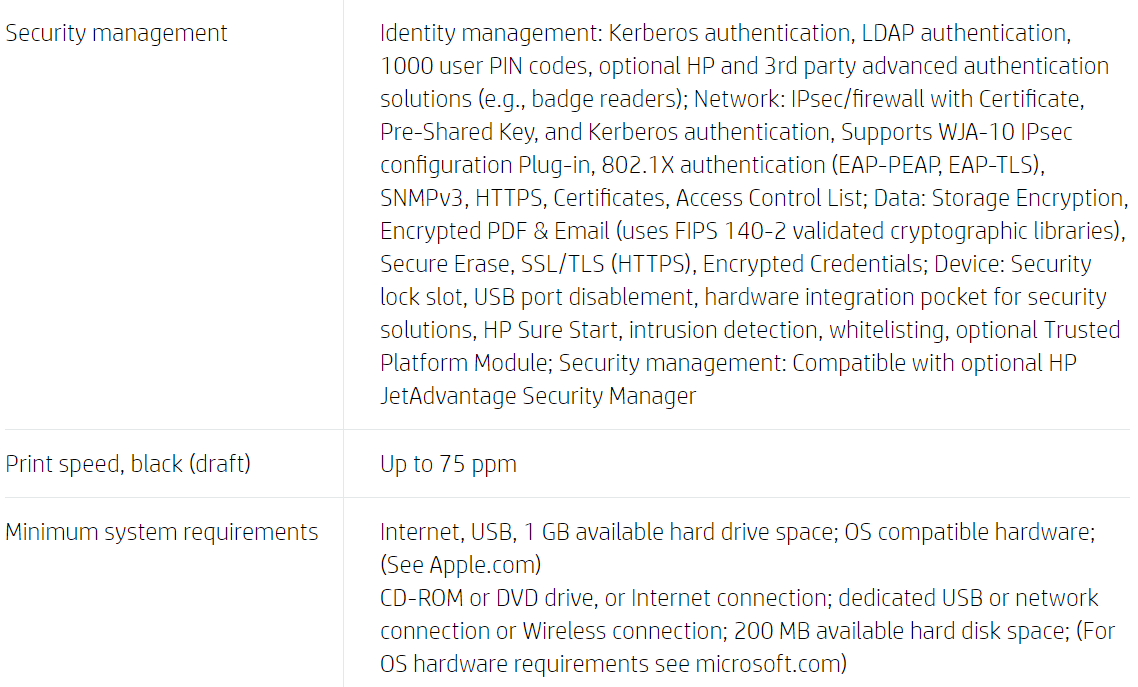Image resolution: width=1138 pixels, height=687 pixels.
Task: Click "Encrypted PDF & Email" text
Action: click(494, 231)
